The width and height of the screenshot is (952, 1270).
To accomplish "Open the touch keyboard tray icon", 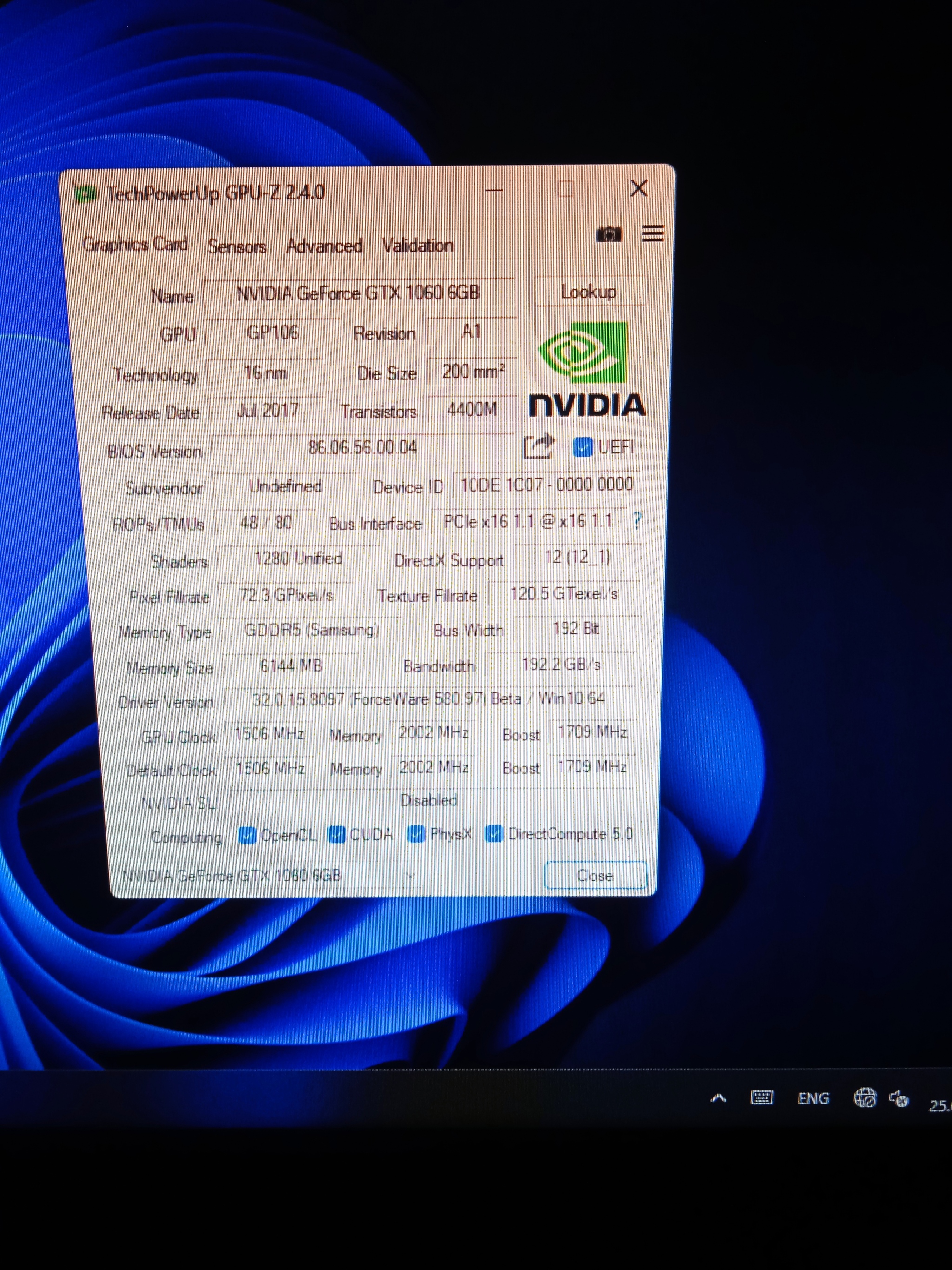I will coord(761,1098).
